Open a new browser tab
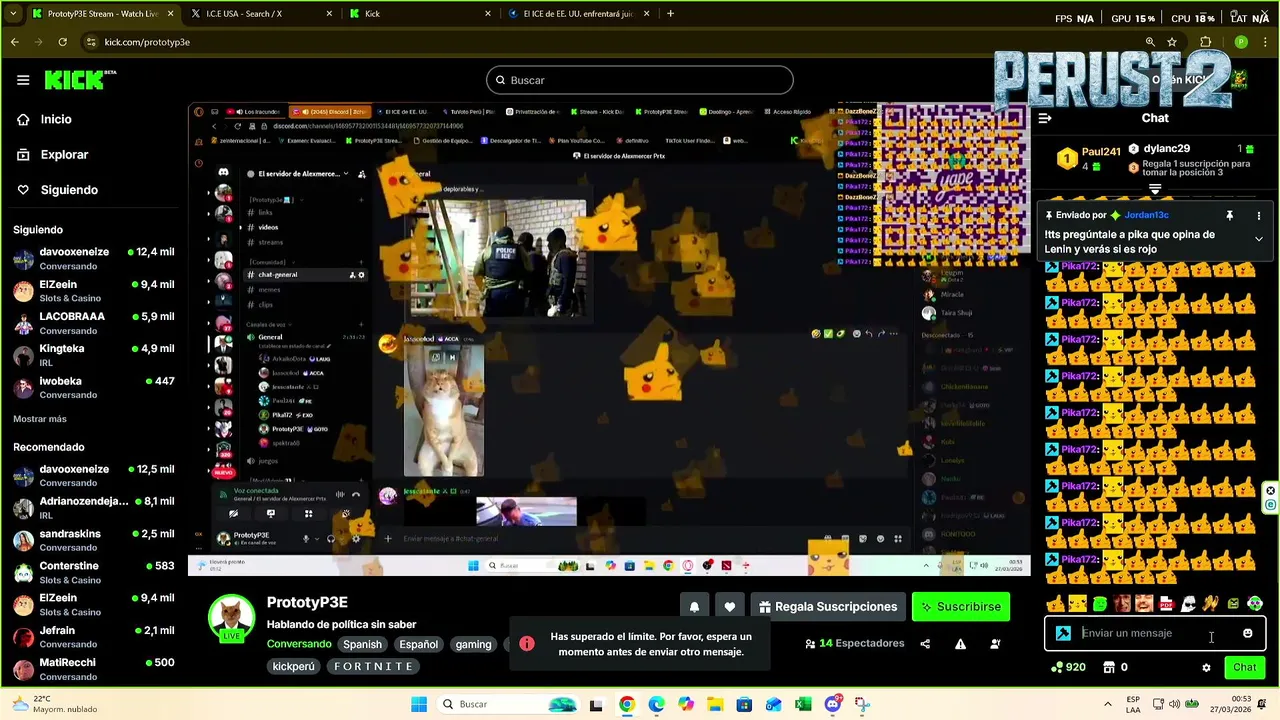This screenshot has height=720, width=1280. [670, 14]
